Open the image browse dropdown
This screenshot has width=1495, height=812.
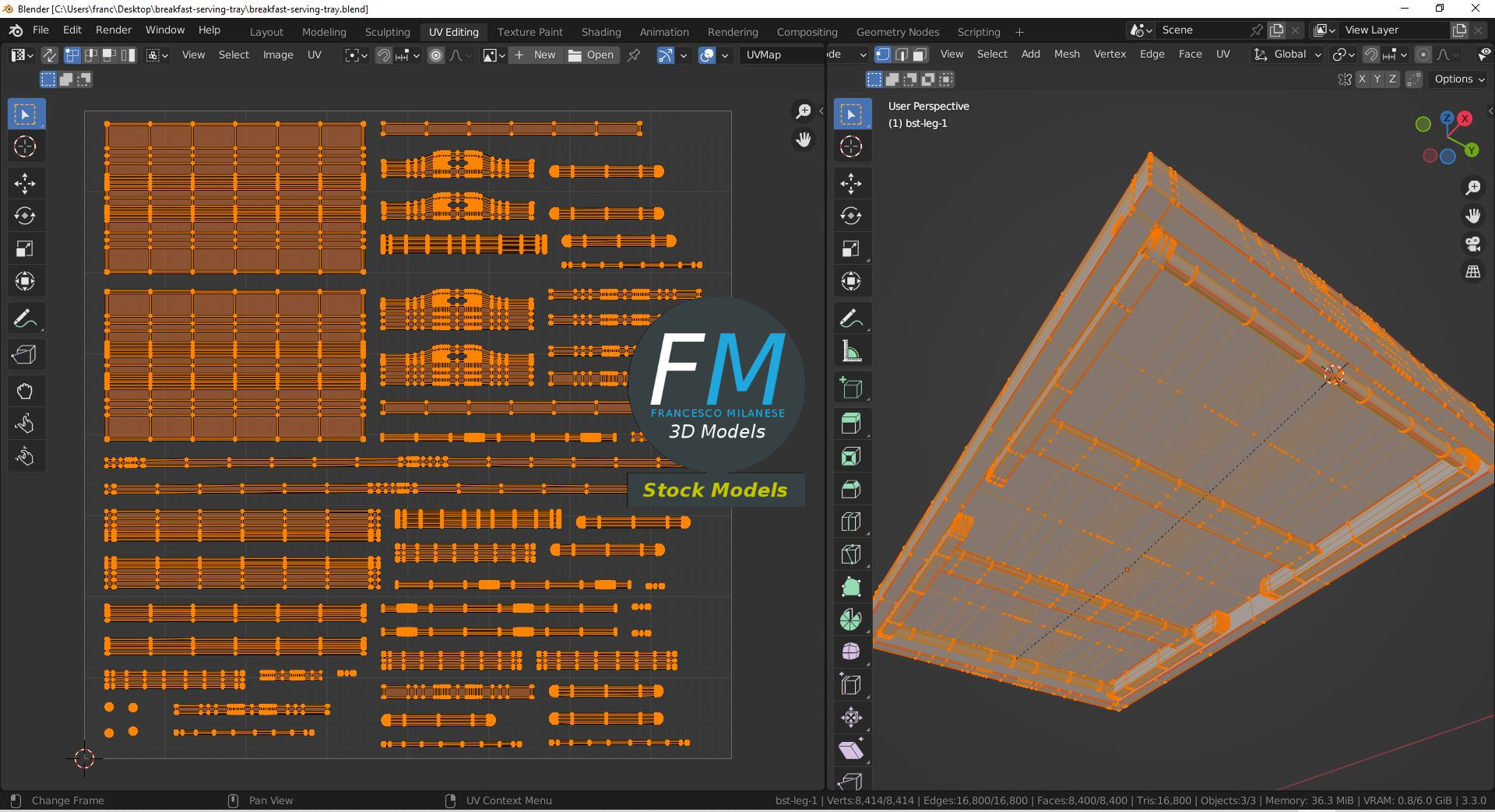[494, 55]
